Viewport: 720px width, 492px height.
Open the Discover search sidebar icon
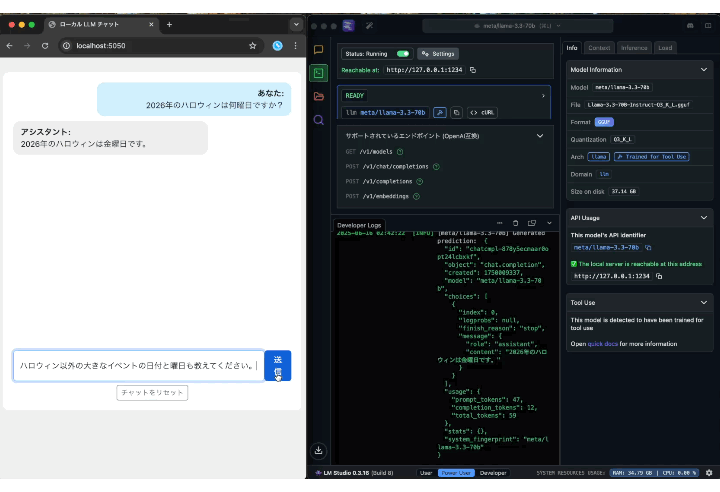(318, 120)
